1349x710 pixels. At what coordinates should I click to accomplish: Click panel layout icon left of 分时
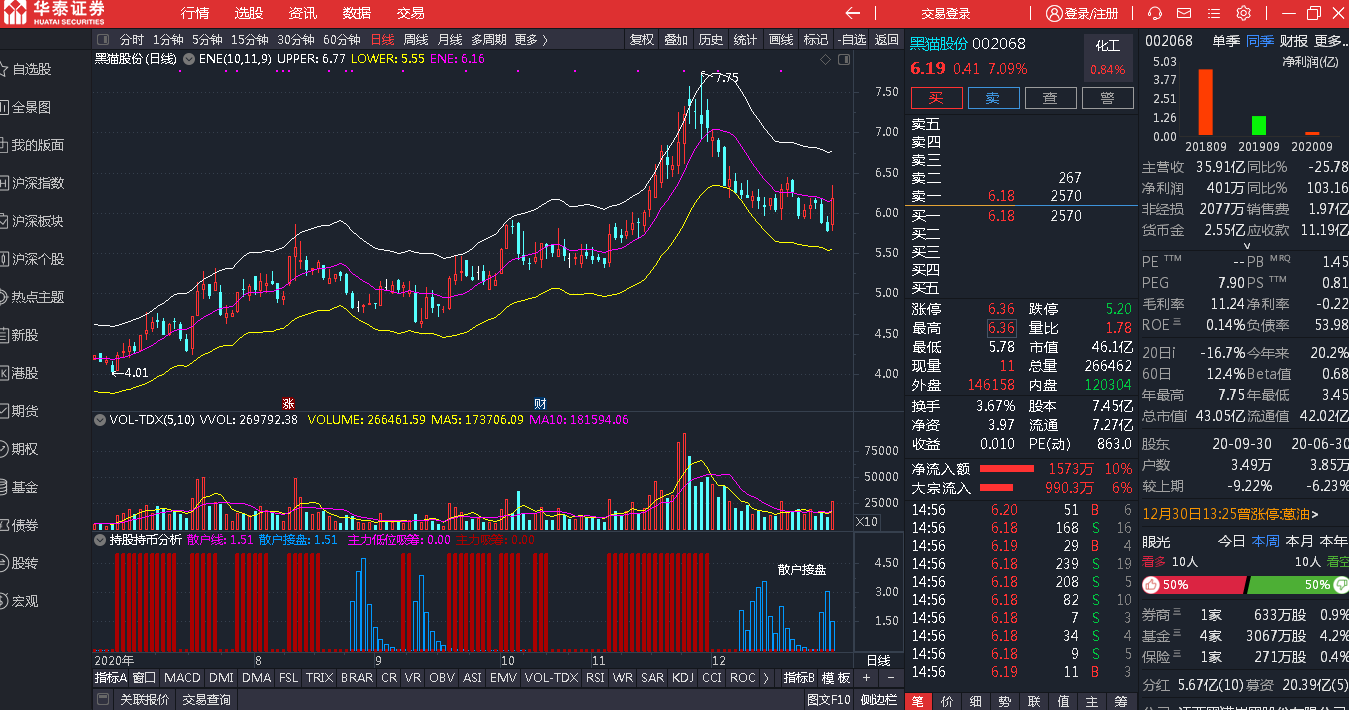(x=104, y=40)
